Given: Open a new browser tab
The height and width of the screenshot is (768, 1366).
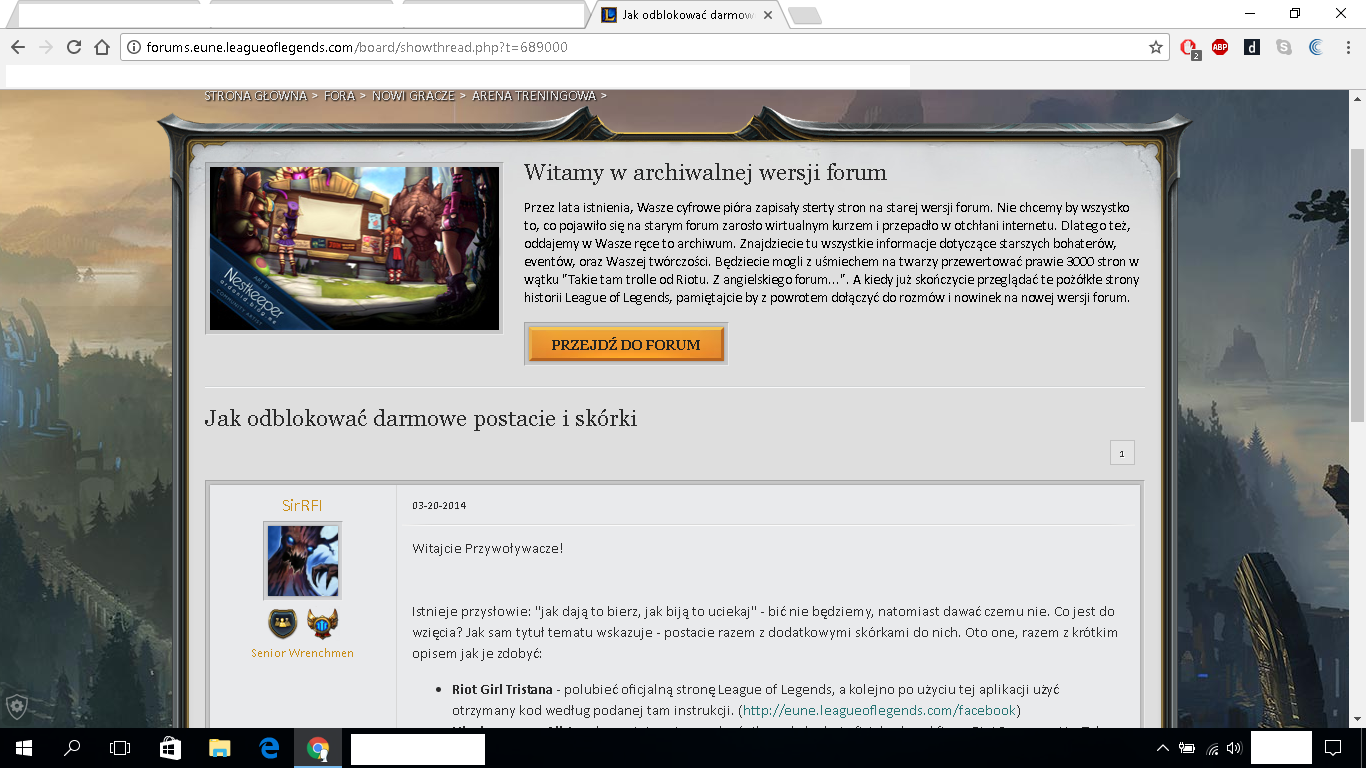Looking at the screenshot, I should (804, 16).
